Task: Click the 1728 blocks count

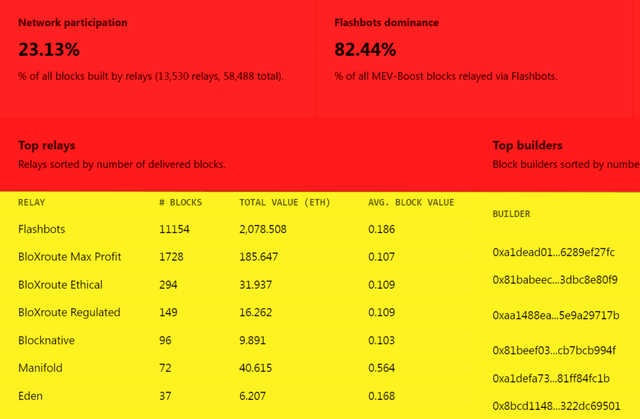Action: point(171,257)
